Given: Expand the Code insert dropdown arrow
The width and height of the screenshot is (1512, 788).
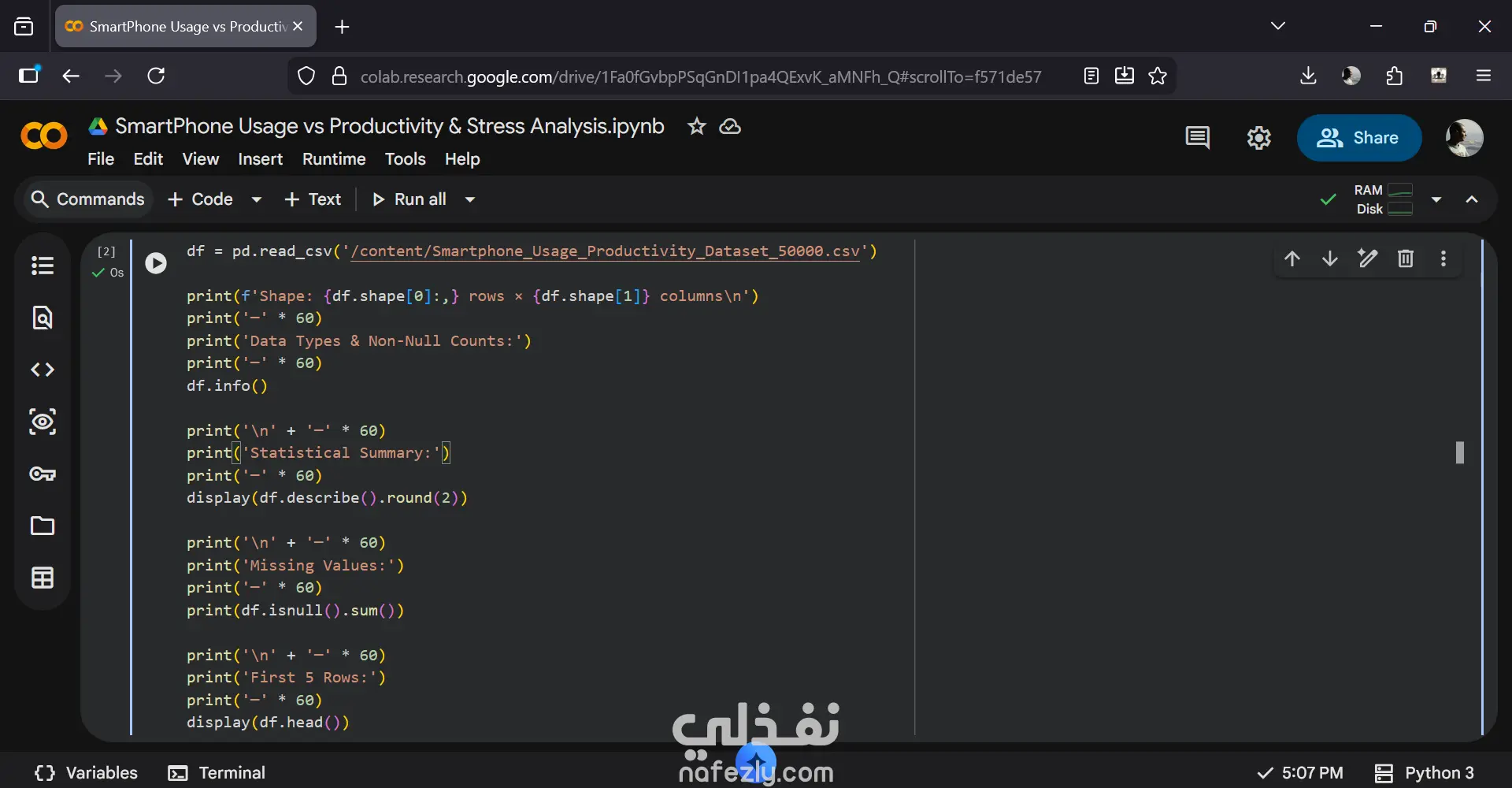Looking at the screenshot, I should click(256, 199).
